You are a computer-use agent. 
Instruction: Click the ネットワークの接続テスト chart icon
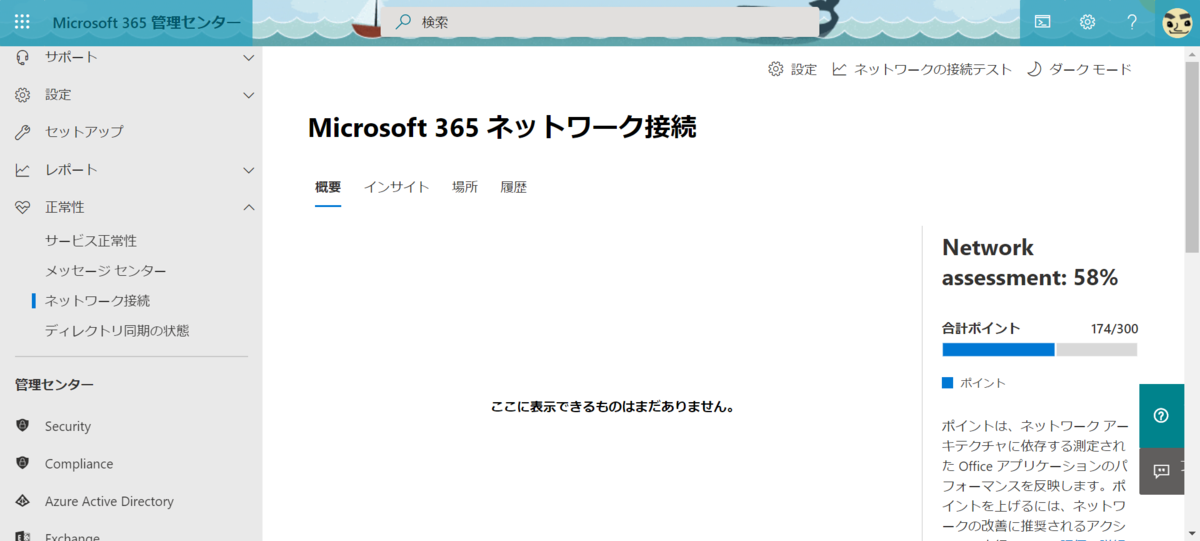point(839,69)
